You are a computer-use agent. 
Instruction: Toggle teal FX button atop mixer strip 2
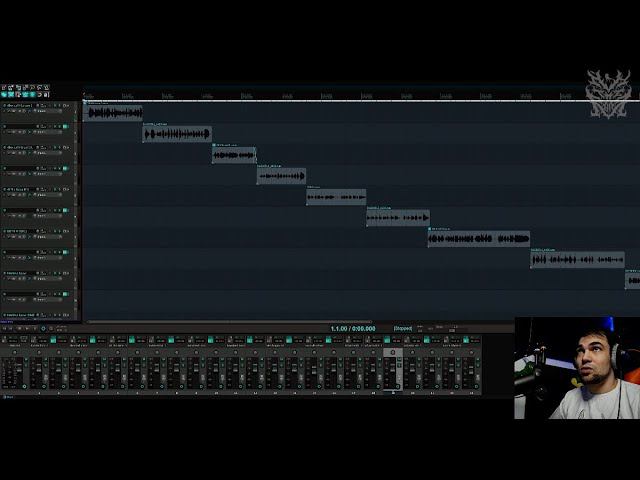tap(53, 340)
